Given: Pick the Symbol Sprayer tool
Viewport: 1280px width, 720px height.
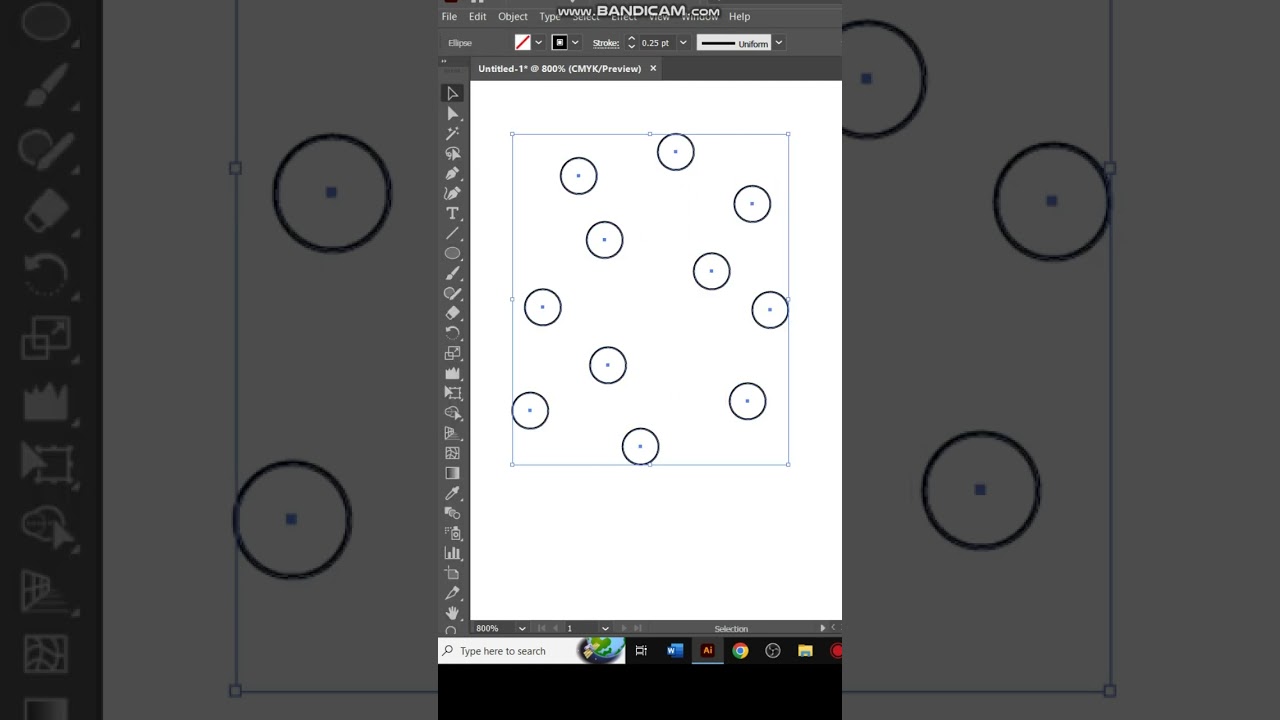Looking at the screenshot, I should [452, 533].
